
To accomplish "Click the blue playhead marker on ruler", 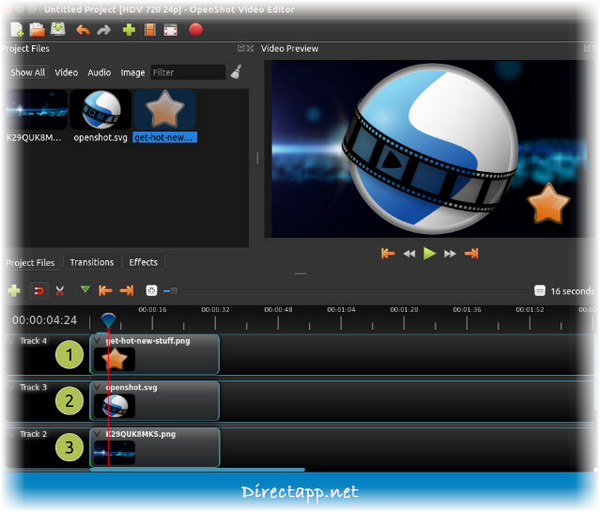I will pos(108,321).
